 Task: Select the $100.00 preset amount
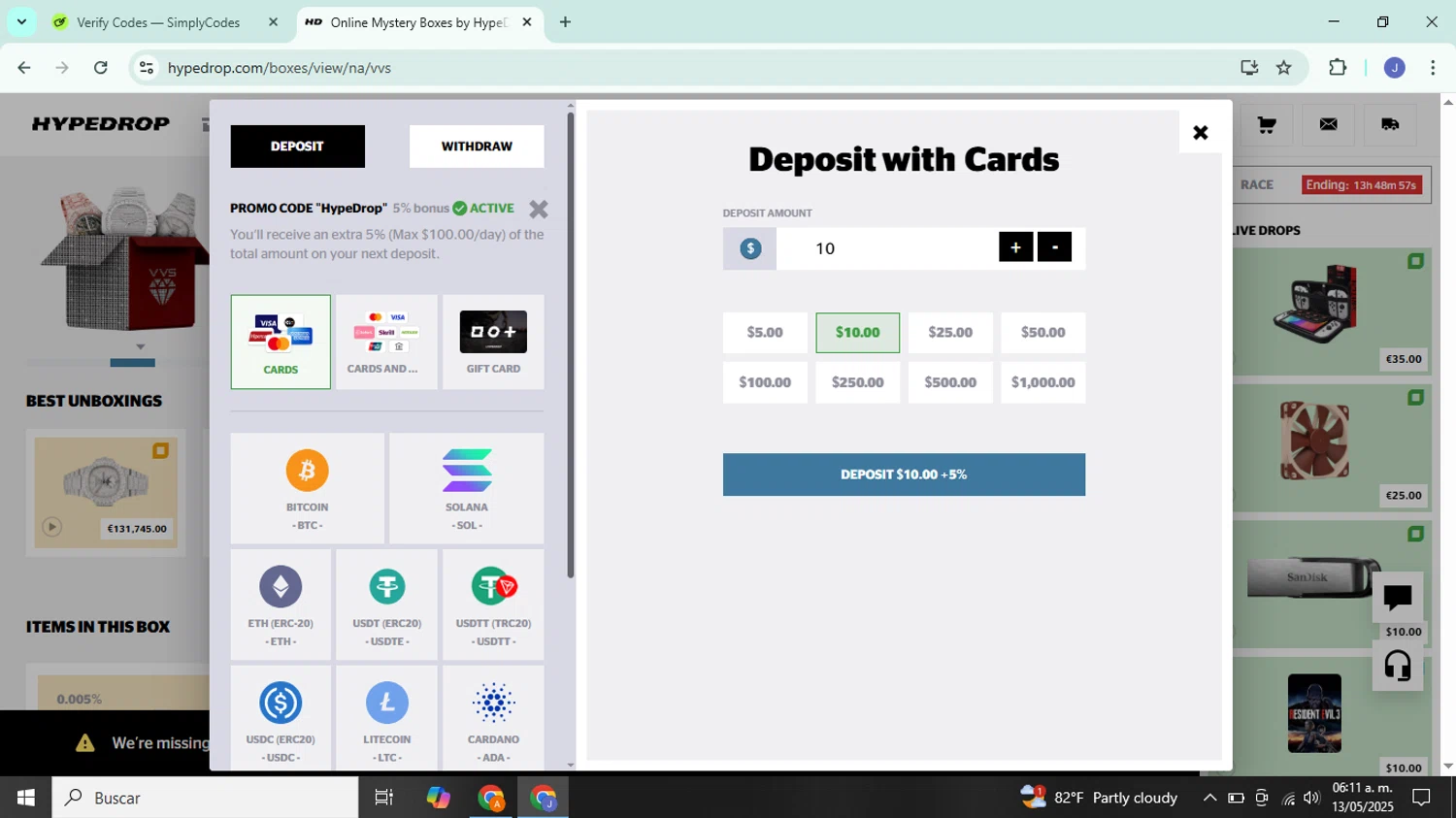[x=765, y=382]
